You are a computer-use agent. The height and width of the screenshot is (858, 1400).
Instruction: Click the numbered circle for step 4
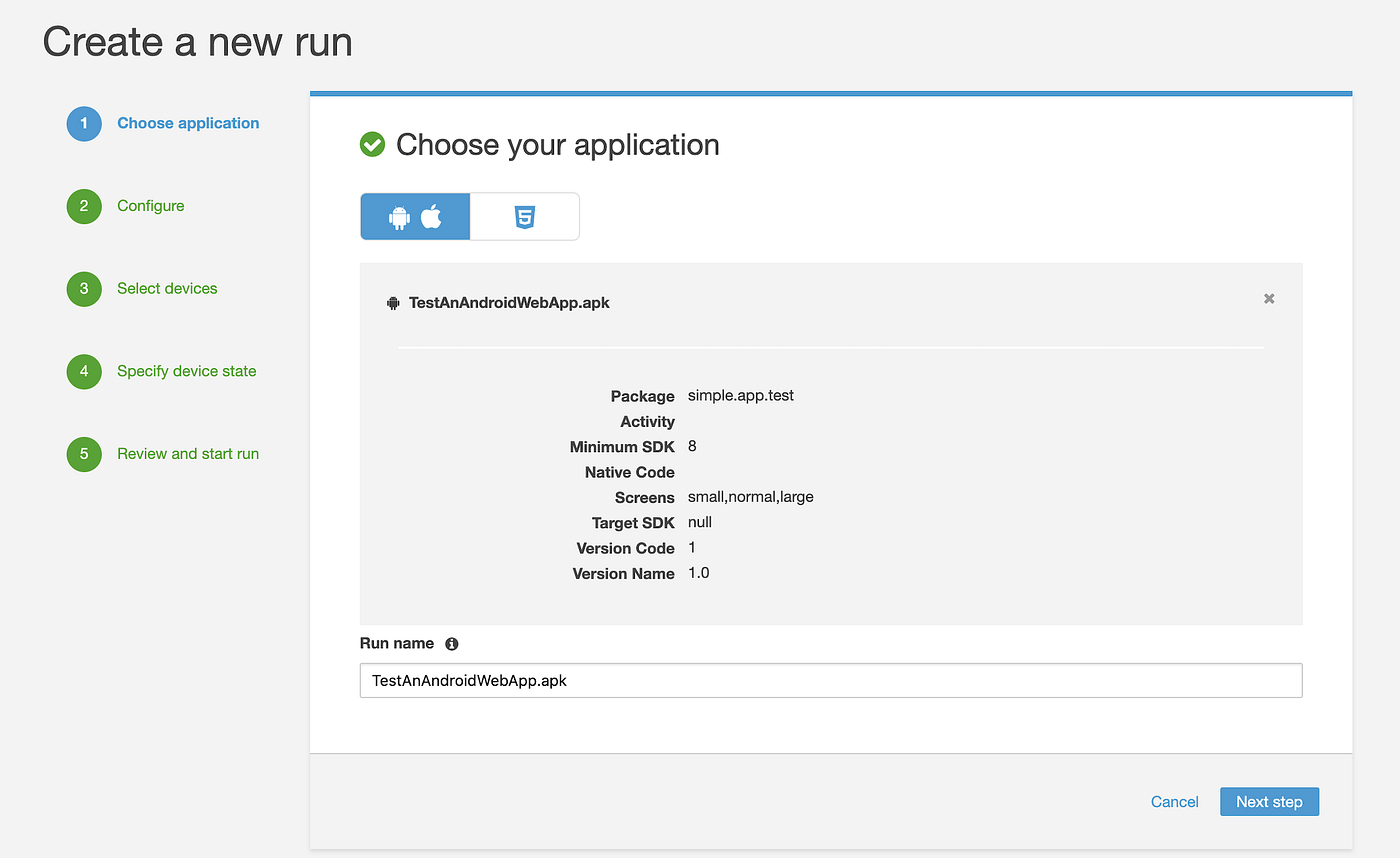(84, 371)
